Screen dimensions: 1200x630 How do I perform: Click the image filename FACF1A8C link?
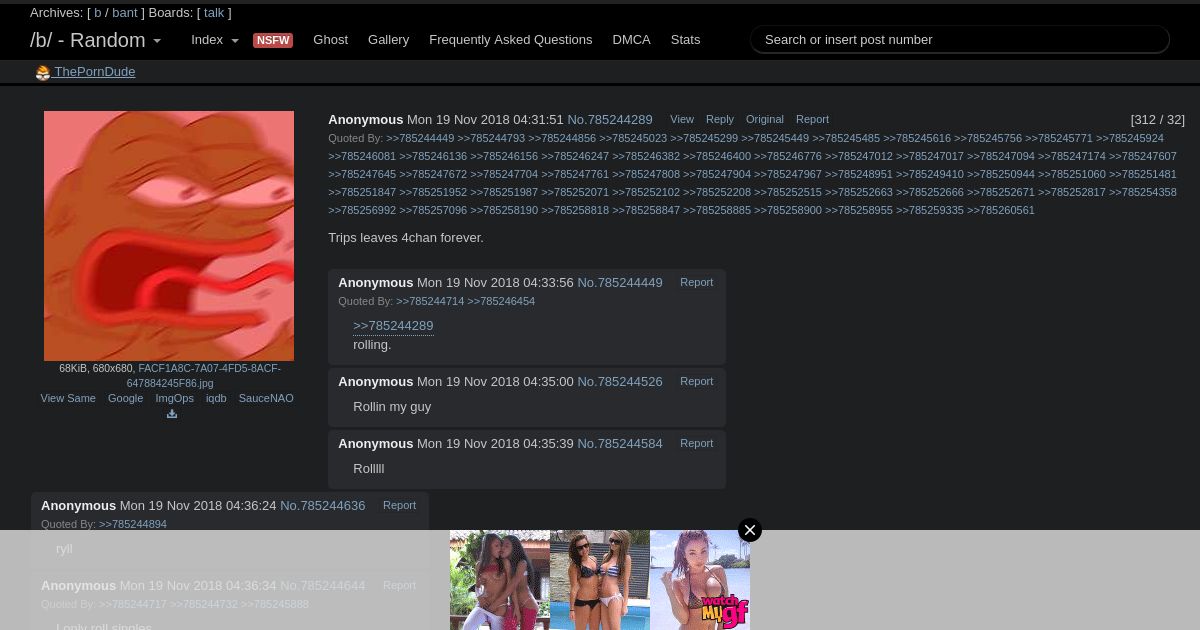pyautogui.click(x=204, y=376)
